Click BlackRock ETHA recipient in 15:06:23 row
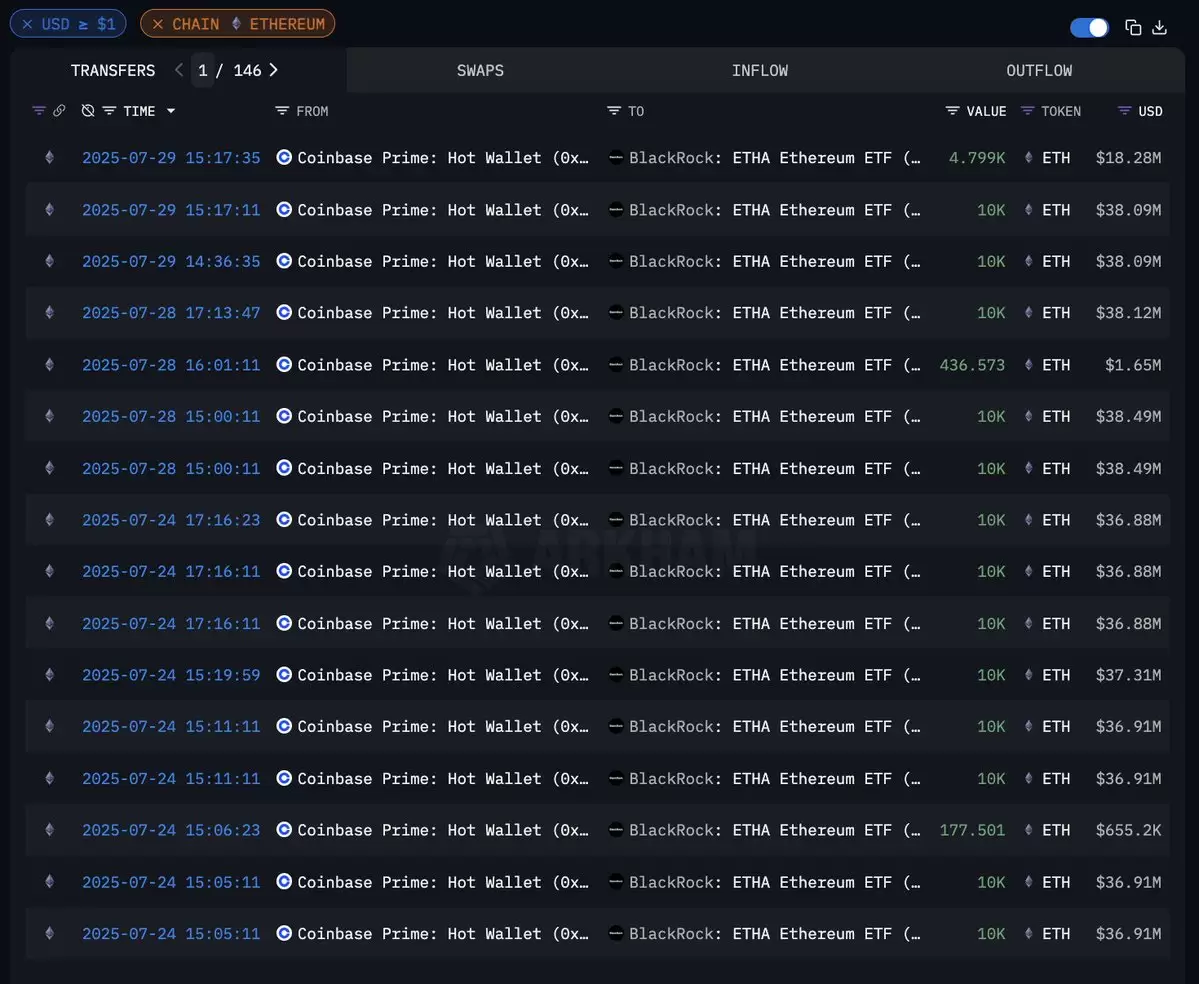This screenshot has height=984, width=1199. click(x=775, y=830)
